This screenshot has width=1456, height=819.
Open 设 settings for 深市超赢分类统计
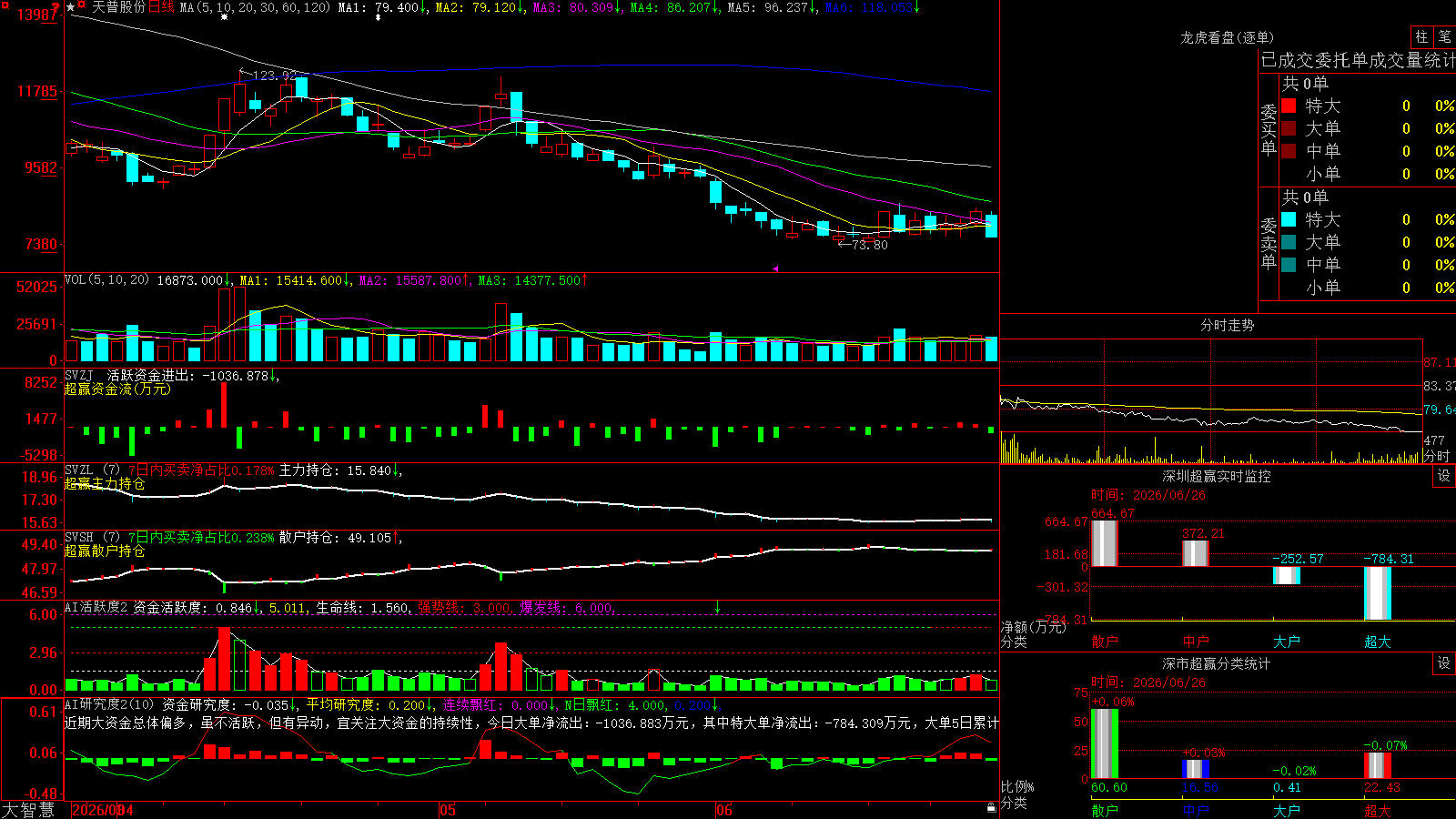pos(1444,663)
